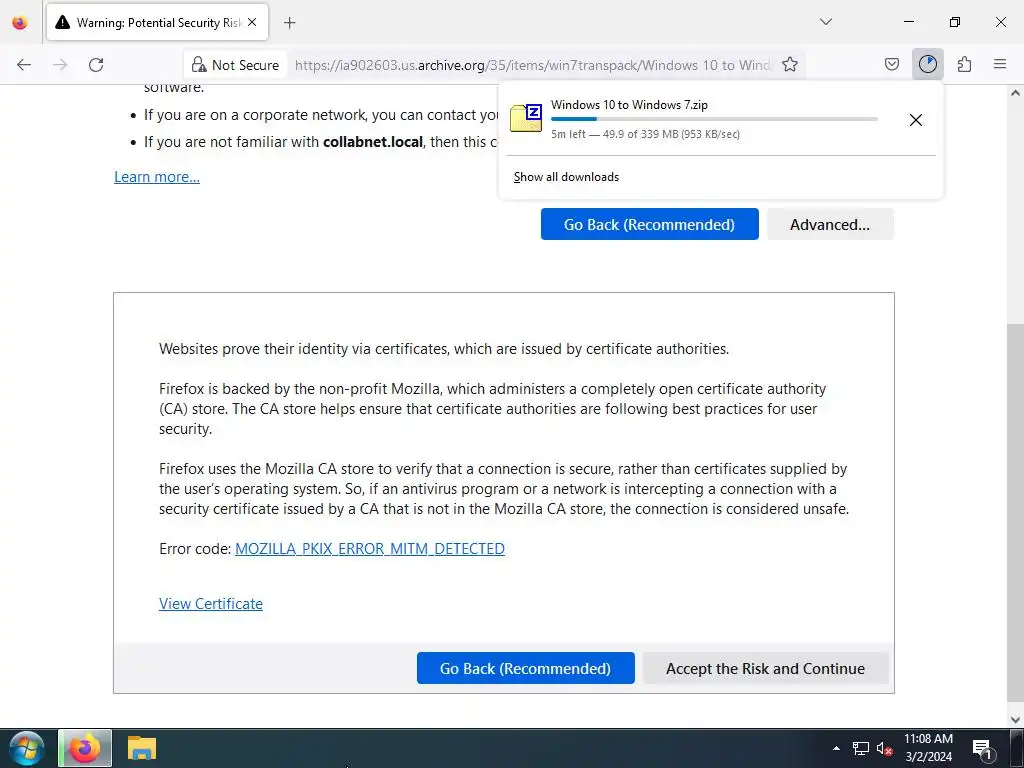1024x768 pixels.
Task: Click the Firefox View icon in tab bar
Action: (x=20, y=22)
